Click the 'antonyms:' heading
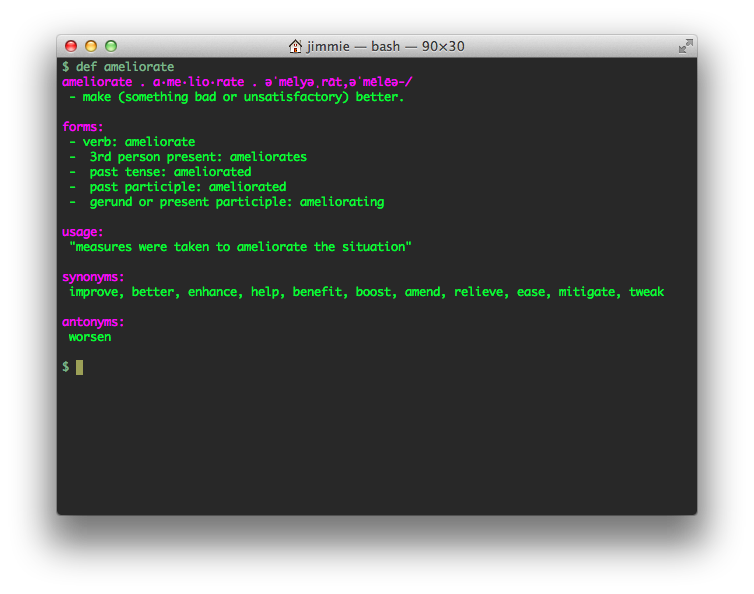754x594 pixels. [93, 322]
